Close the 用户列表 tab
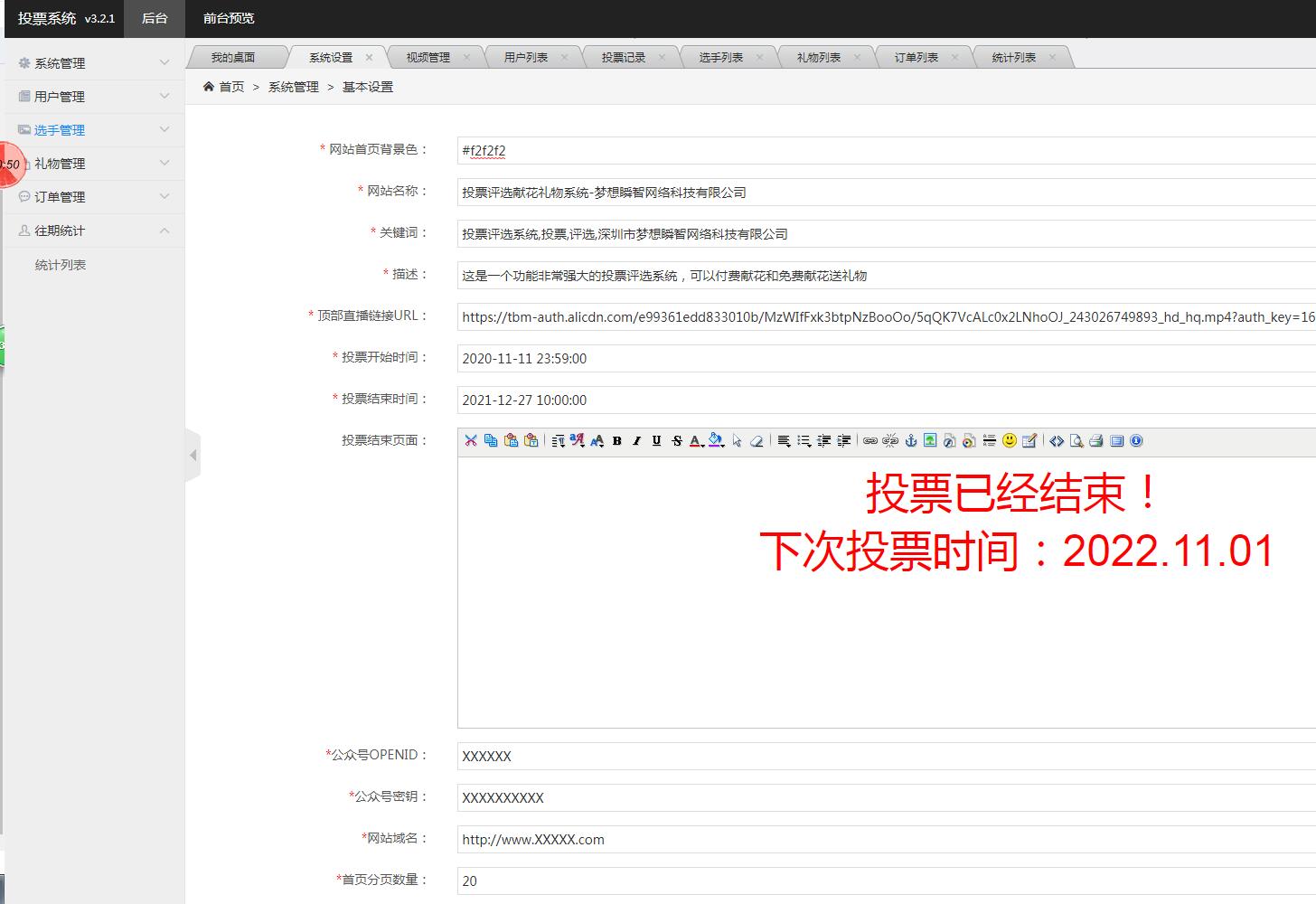This screenshot has height=904, width=1316. (564, 57)
